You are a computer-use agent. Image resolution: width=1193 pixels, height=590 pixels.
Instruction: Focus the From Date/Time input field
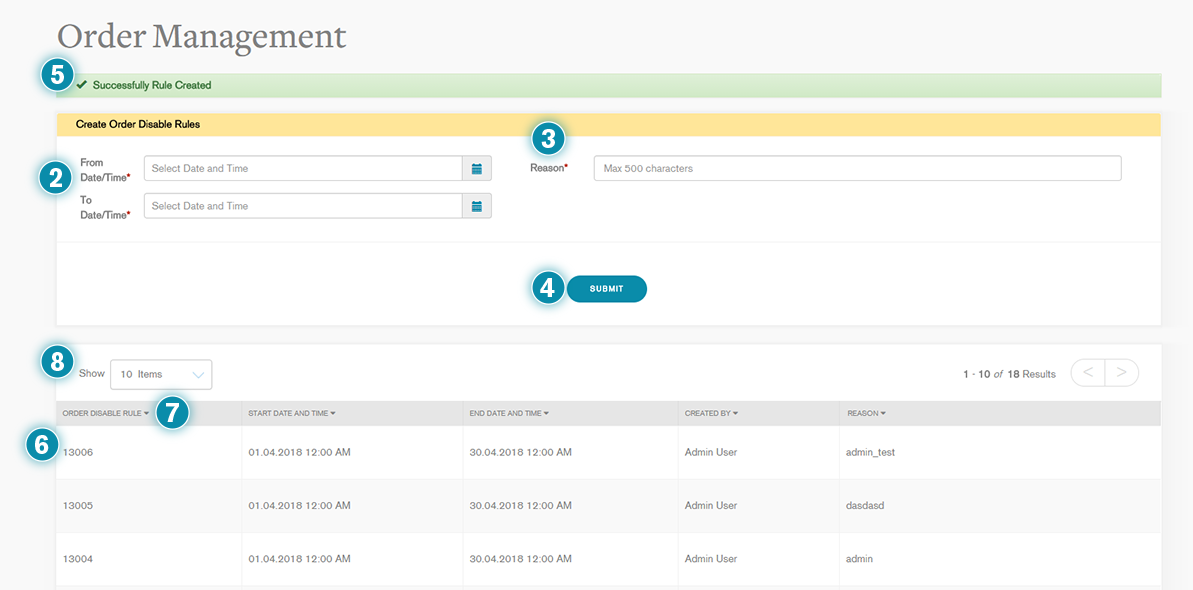click(303, 169)
